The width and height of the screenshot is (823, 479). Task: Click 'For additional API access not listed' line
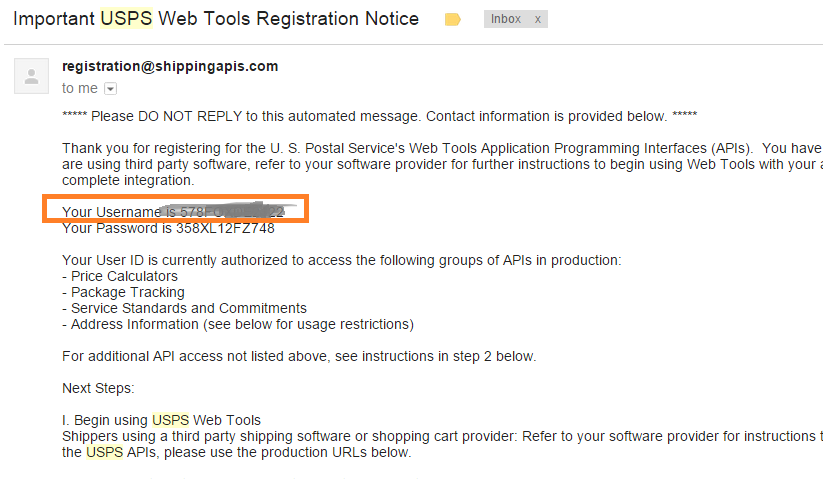(299, 357)
